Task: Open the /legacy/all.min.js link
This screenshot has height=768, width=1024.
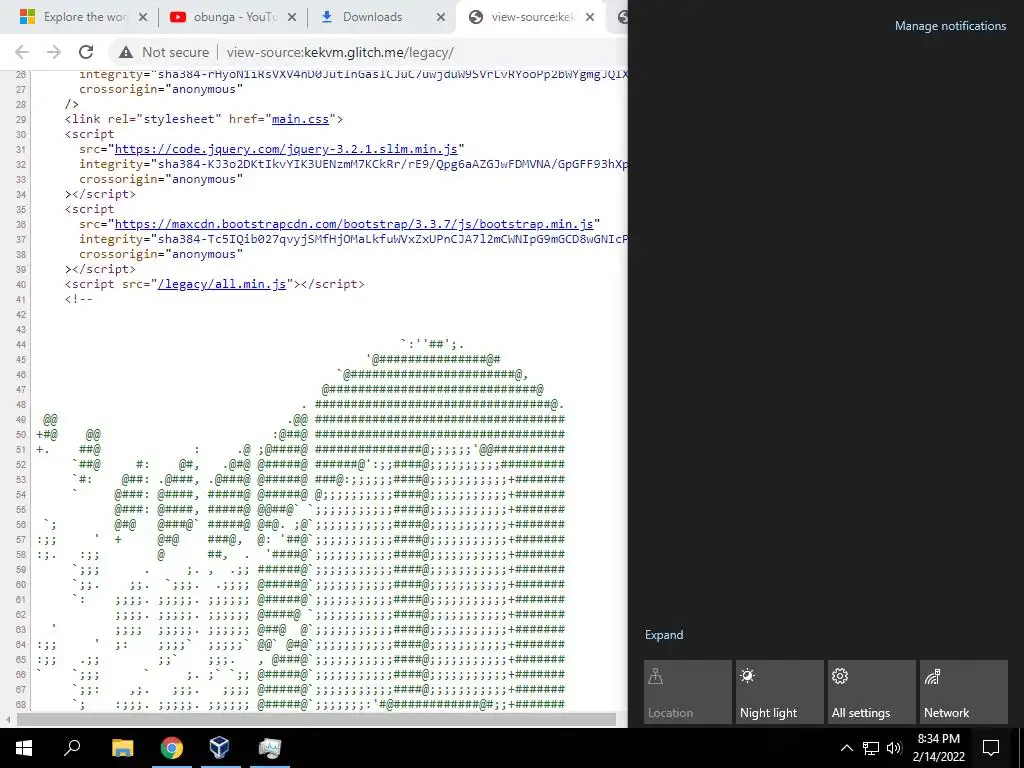Action: point(222,284)
